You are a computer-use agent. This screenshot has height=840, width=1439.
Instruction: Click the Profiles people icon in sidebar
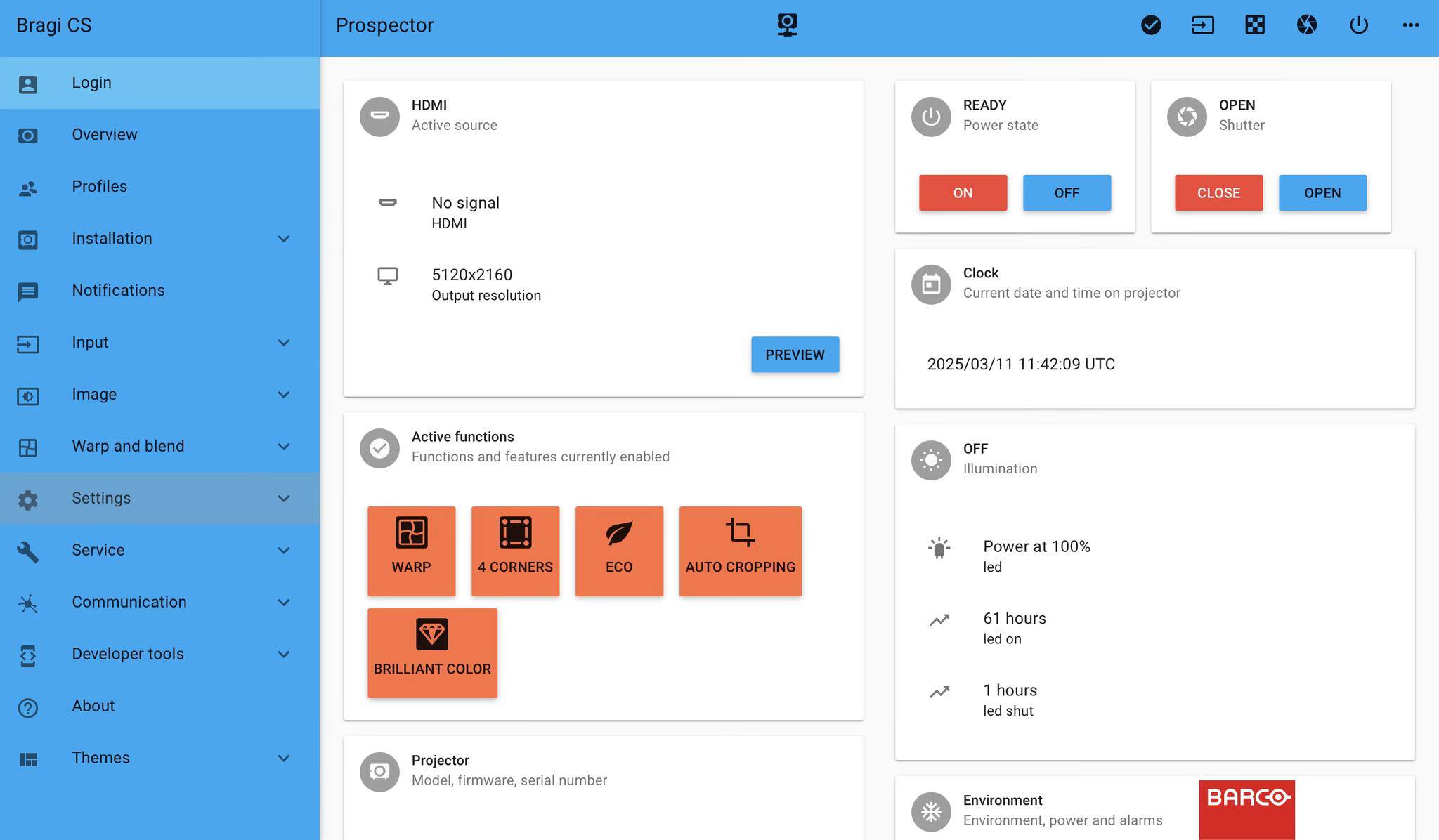pyautogui.click(x=28, y=188)
